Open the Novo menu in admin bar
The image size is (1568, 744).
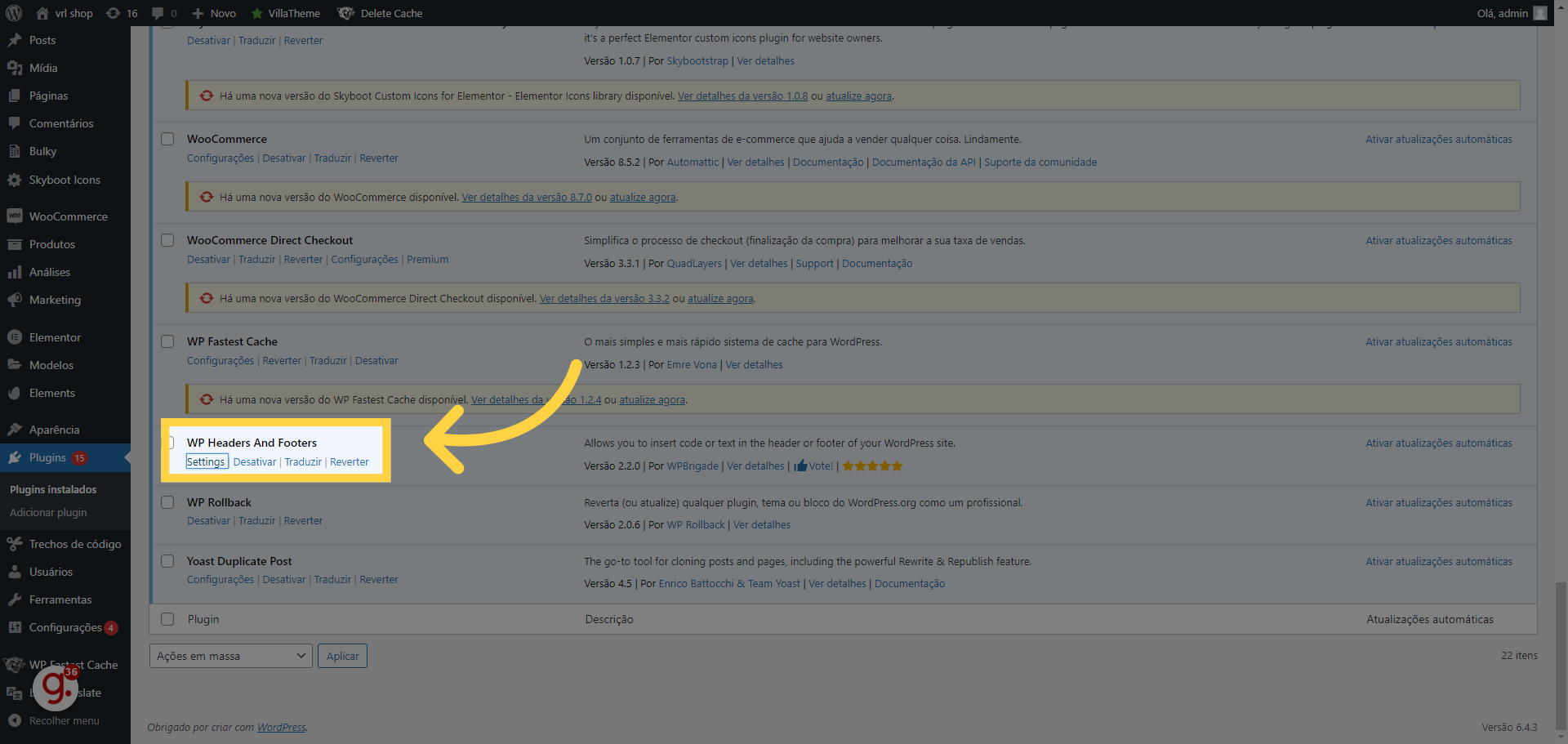(x=214, y=13)
